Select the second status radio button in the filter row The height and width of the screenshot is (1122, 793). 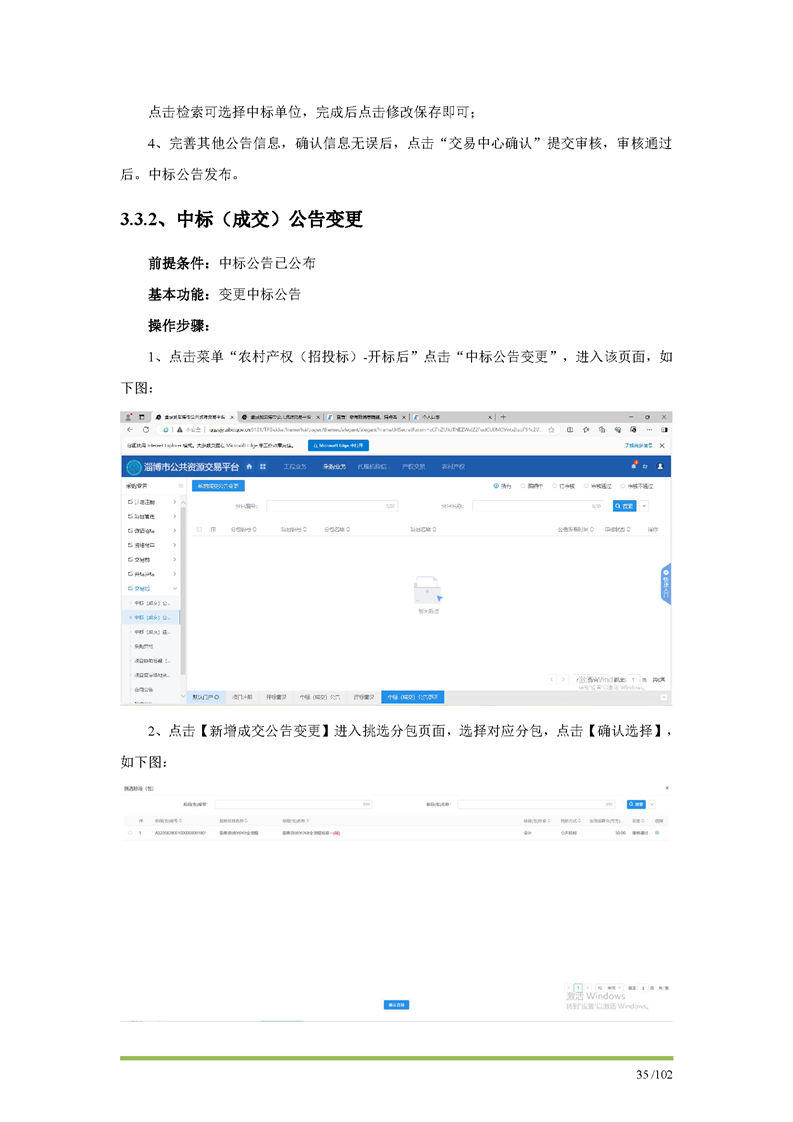coord(523,486)
